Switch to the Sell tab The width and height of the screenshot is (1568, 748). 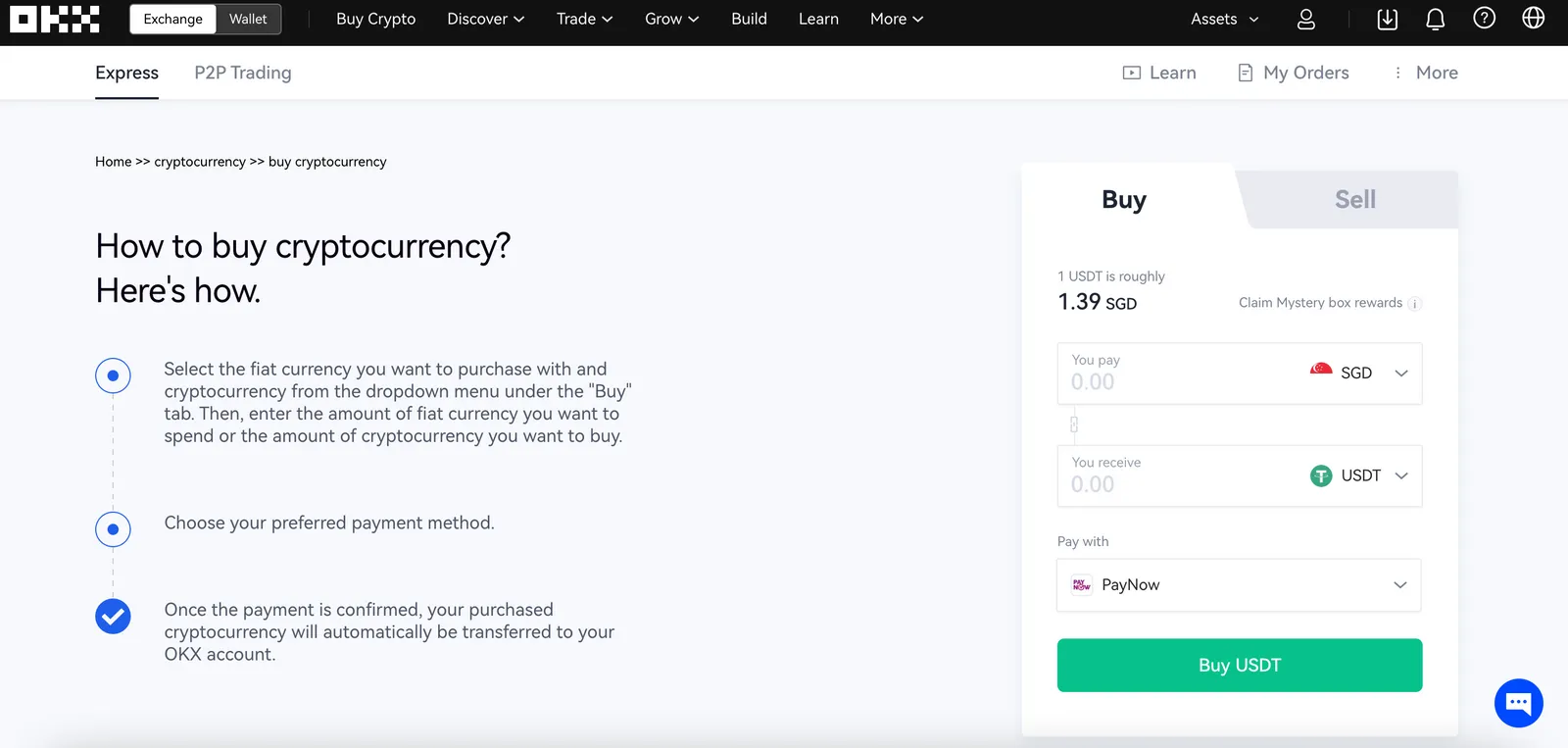tap(1355, 200)
